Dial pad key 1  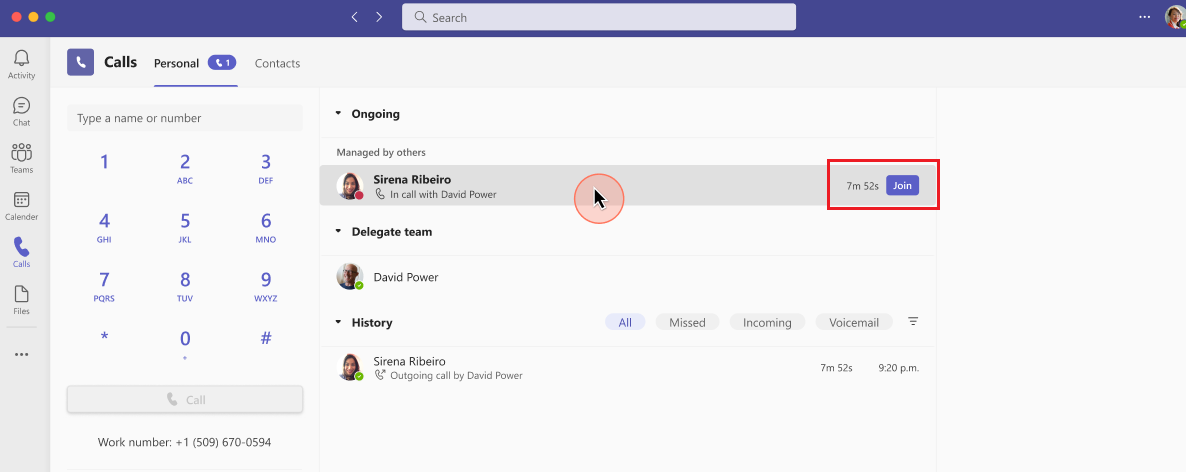coord(104,162)
